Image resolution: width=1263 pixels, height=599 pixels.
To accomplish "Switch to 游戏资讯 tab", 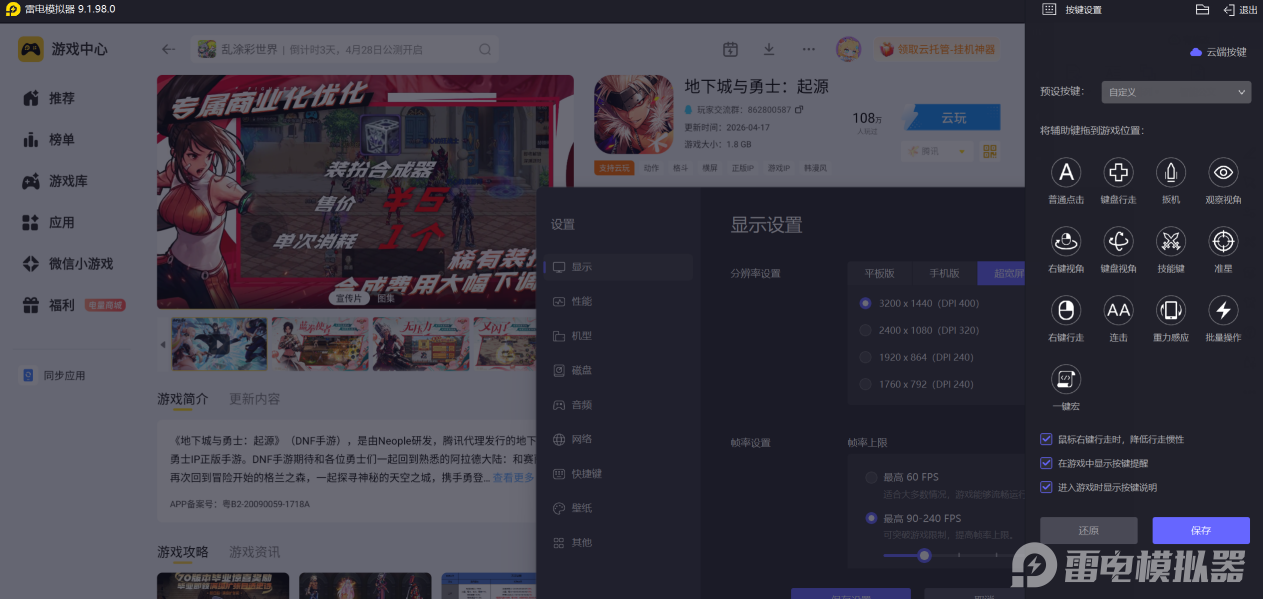I will click(254, 552).
